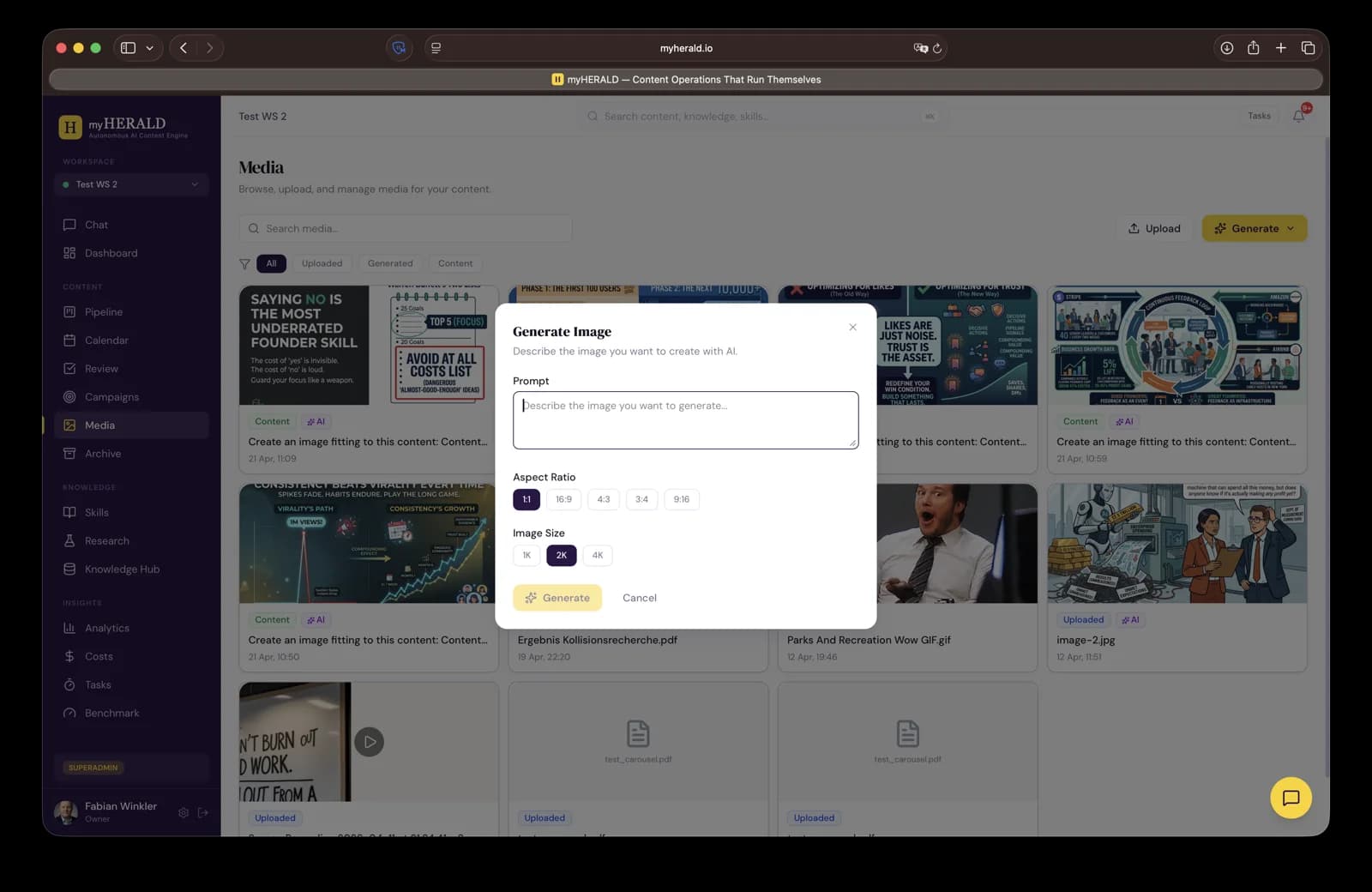Select the 3:4 aspect ratio

point(641,499)
